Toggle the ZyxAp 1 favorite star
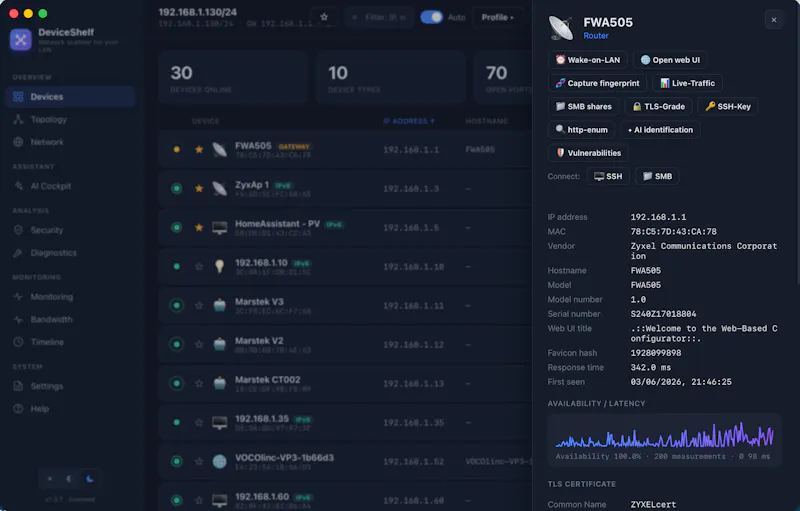Image resolution: width=800 pixels, height=511 pixels. [x=199, y=188]
